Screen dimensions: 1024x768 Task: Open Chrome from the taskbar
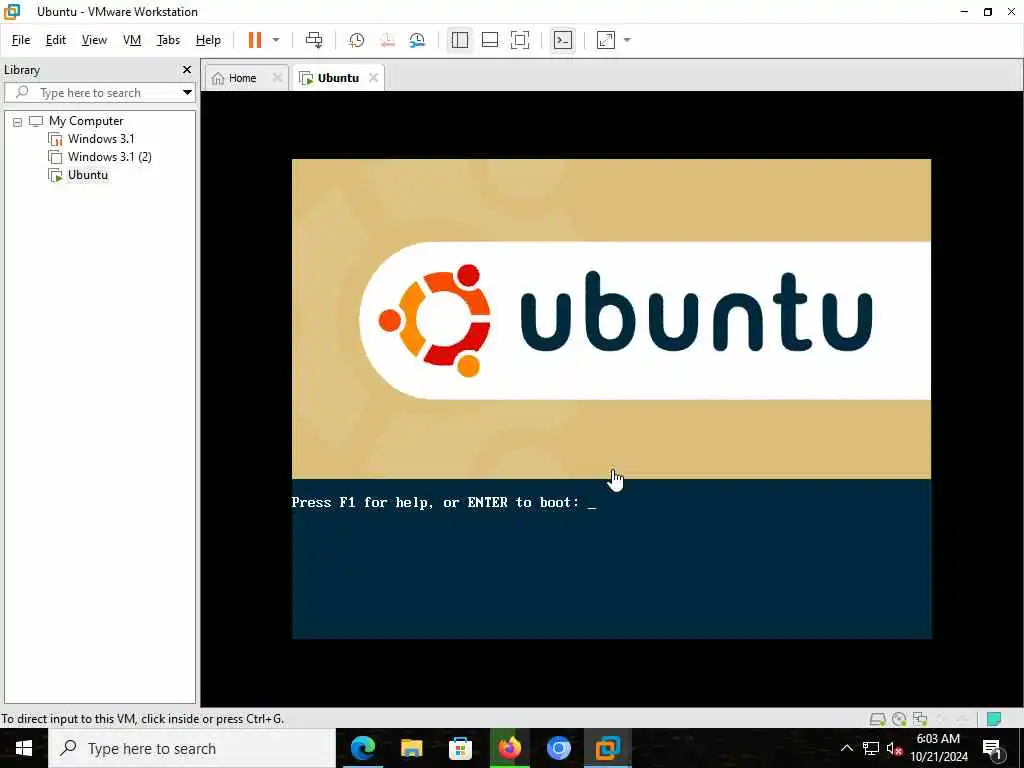tap(558, 748)
